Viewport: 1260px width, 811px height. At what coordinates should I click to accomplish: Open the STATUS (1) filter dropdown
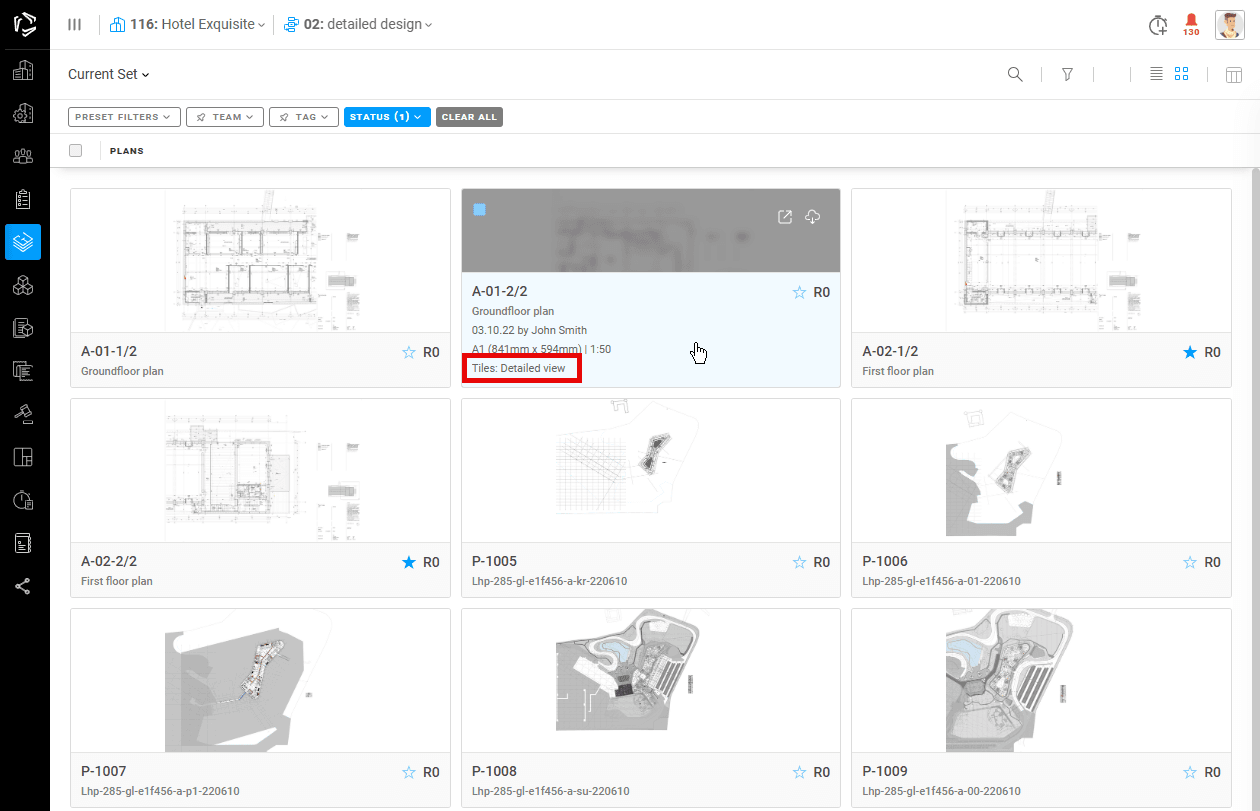point(387,117)
